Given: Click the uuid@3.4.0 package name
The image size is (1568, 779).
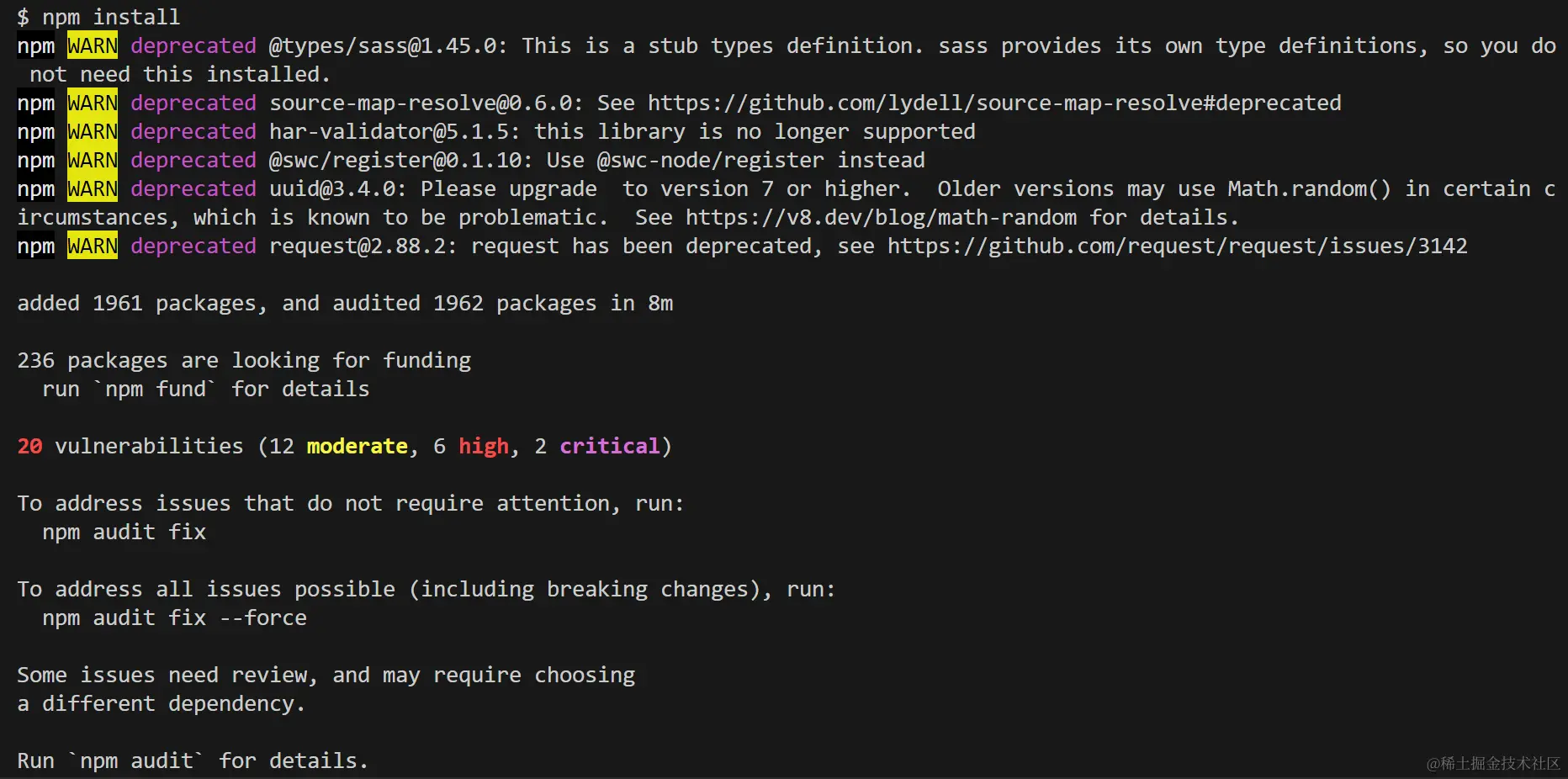Looking at the screenshot, I should click(x=337, y=189).
